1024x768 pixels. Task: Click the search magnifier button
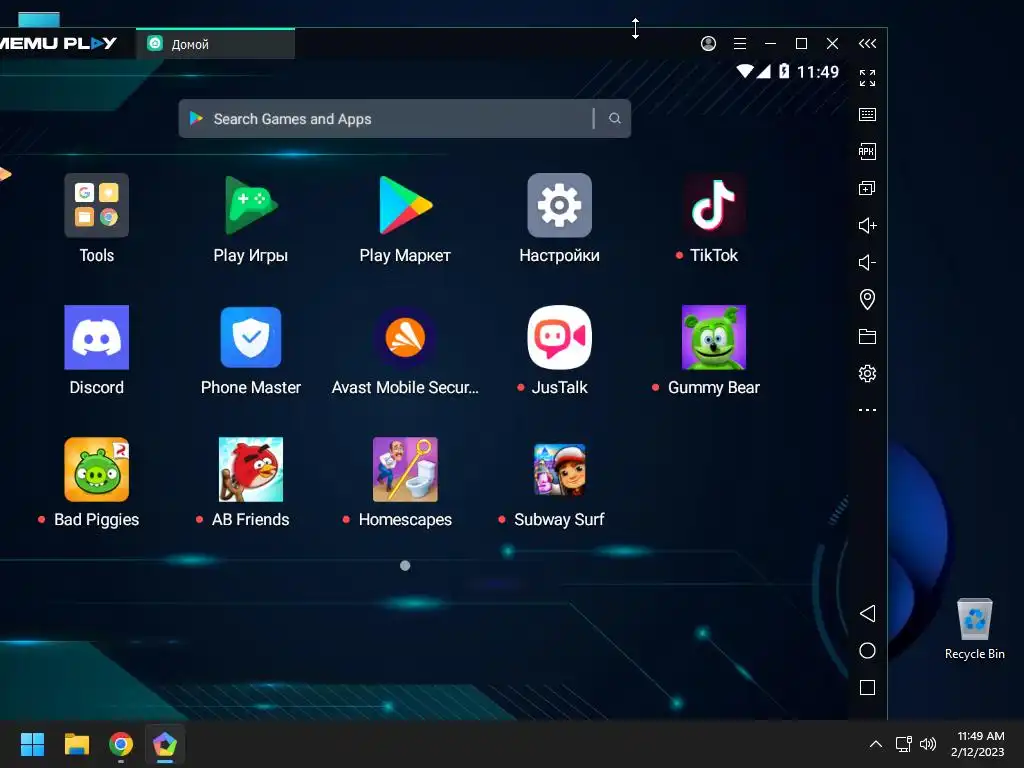click(x=615, y=118)
